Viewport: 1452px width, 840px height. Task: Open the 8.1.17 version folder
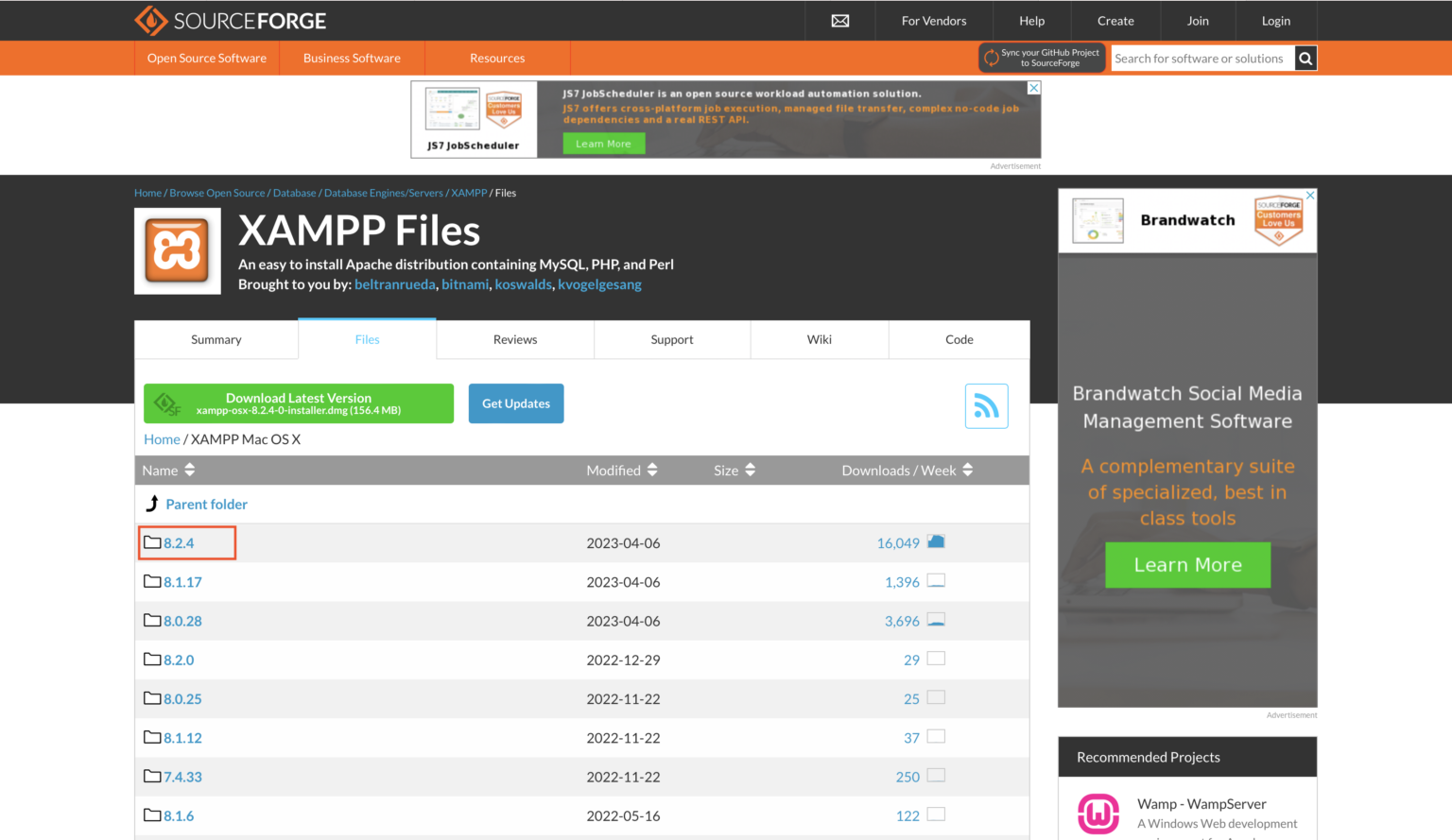click(x=181, y=581)
